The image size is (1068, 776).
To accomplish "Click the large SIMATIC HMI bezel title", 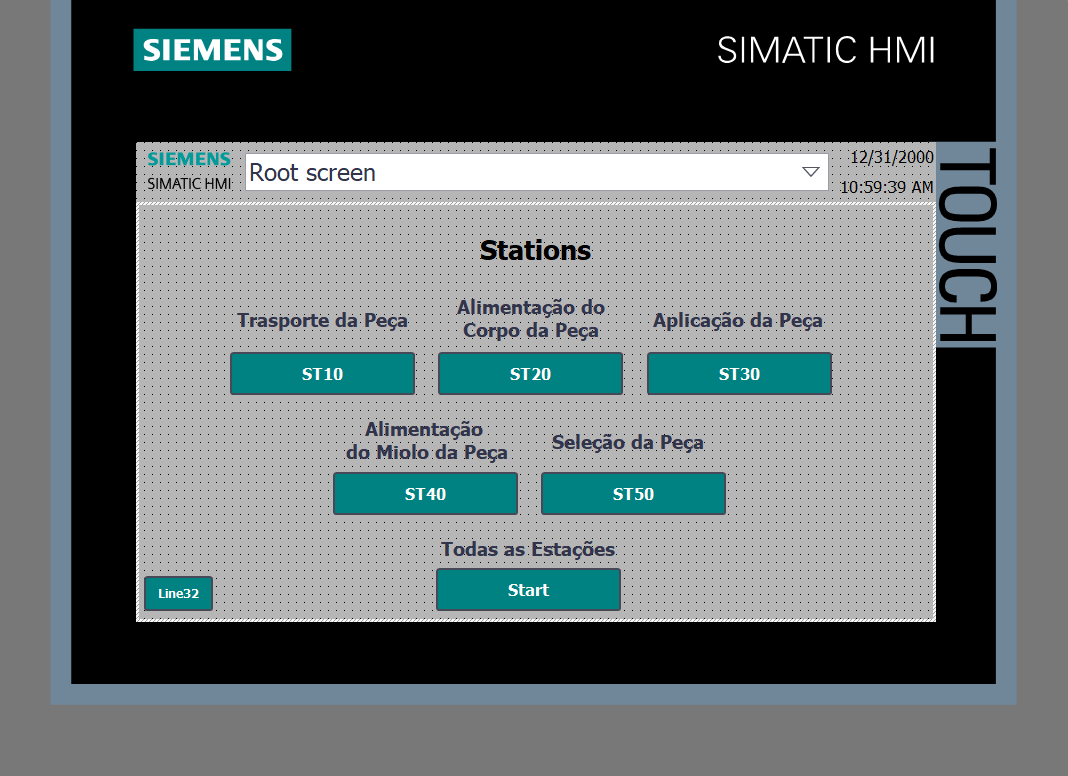I will (x=826, y=50).
